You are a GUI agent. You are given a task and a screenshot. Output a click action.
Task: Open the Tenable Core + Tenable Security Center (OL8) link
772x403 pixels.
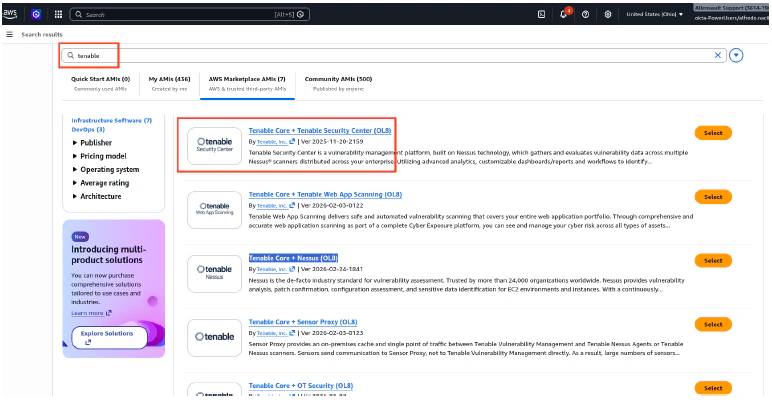[x=320, y=130]
